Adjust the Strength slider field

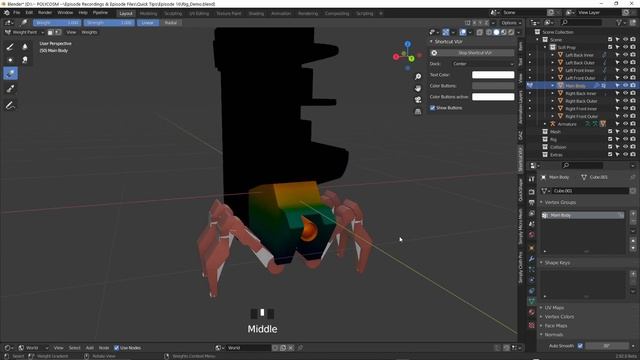coord(109,23)
